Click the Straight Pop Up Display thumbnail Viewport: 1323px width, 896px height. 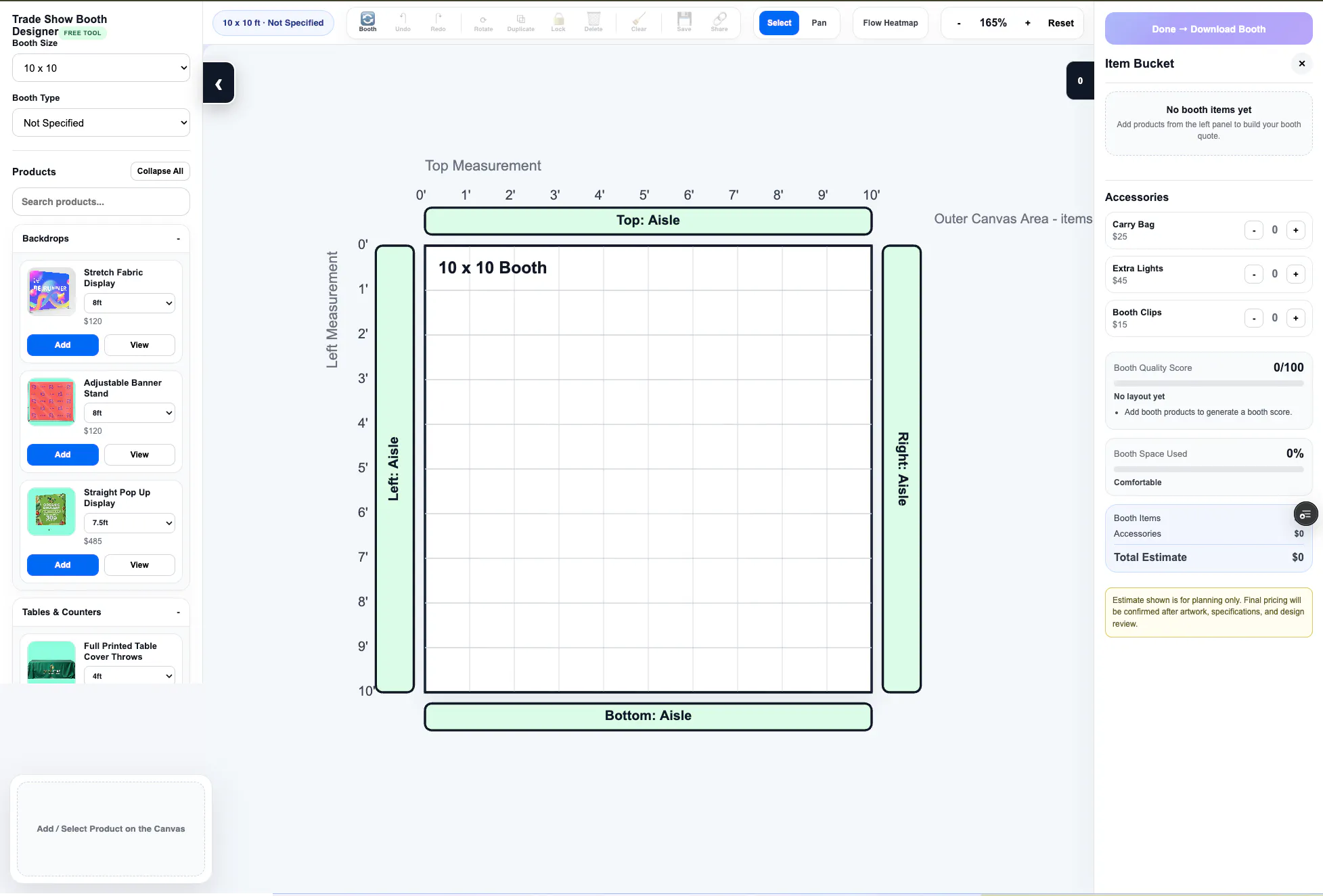(x=51, y=511)
